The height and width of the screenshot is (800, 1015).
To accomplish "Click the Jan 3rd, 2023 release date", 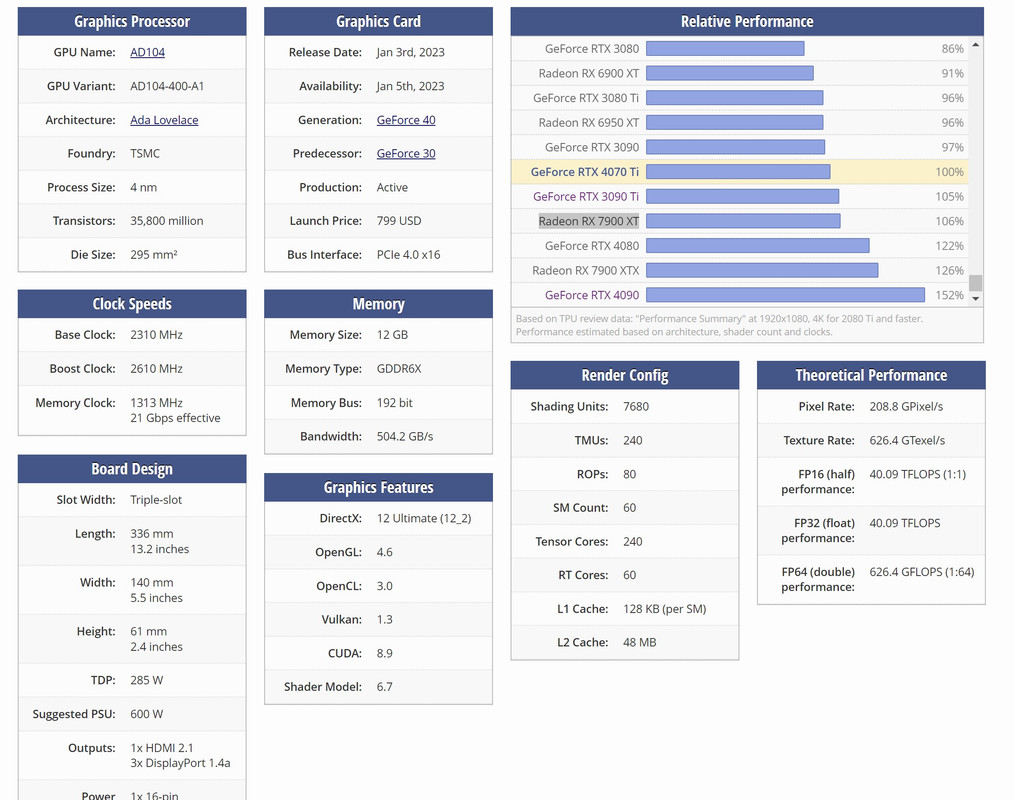I will [x=410, y=52].
